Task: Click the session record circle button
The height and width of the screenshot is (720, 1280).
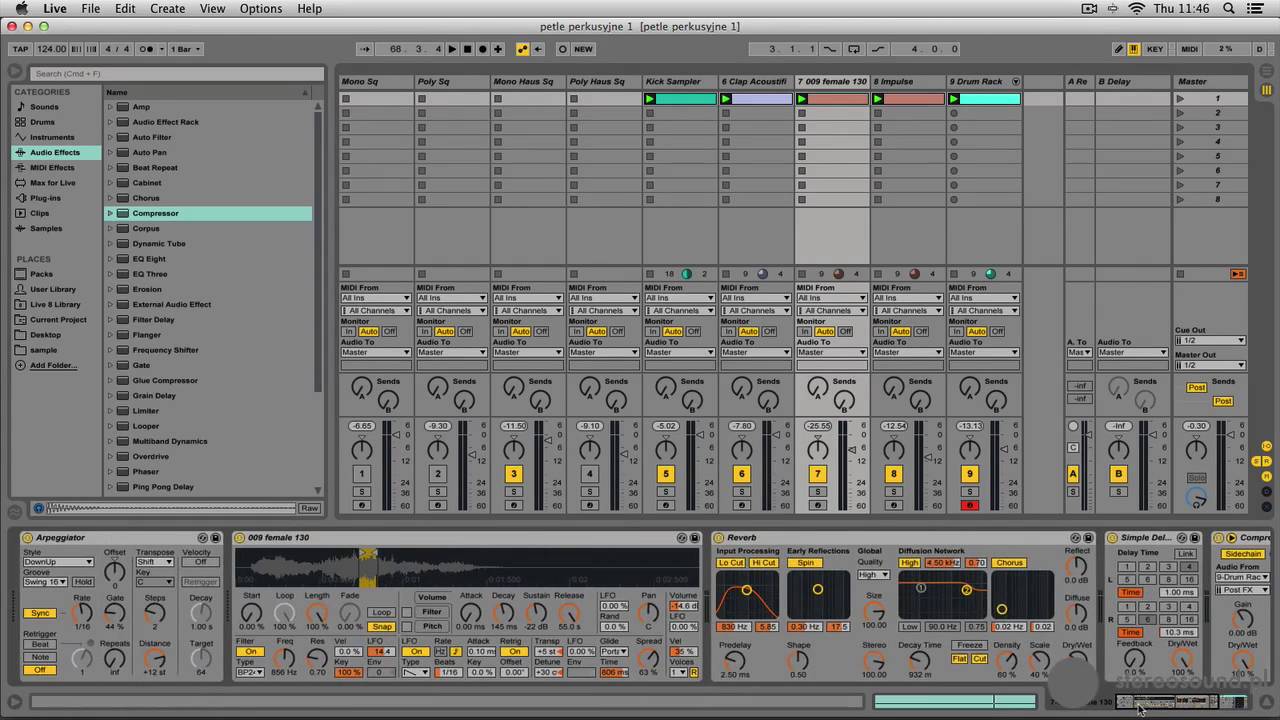Action: (562, 49)
